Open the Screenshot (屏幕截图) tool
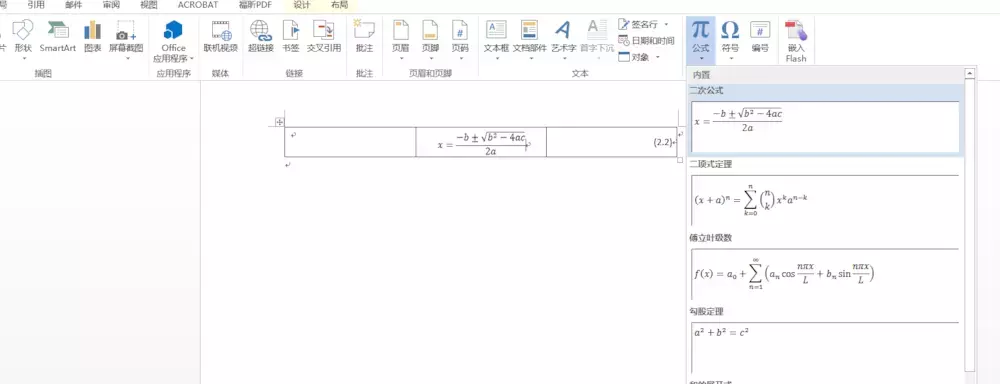This screenshot has width=1000, height=384. point(126,36)
